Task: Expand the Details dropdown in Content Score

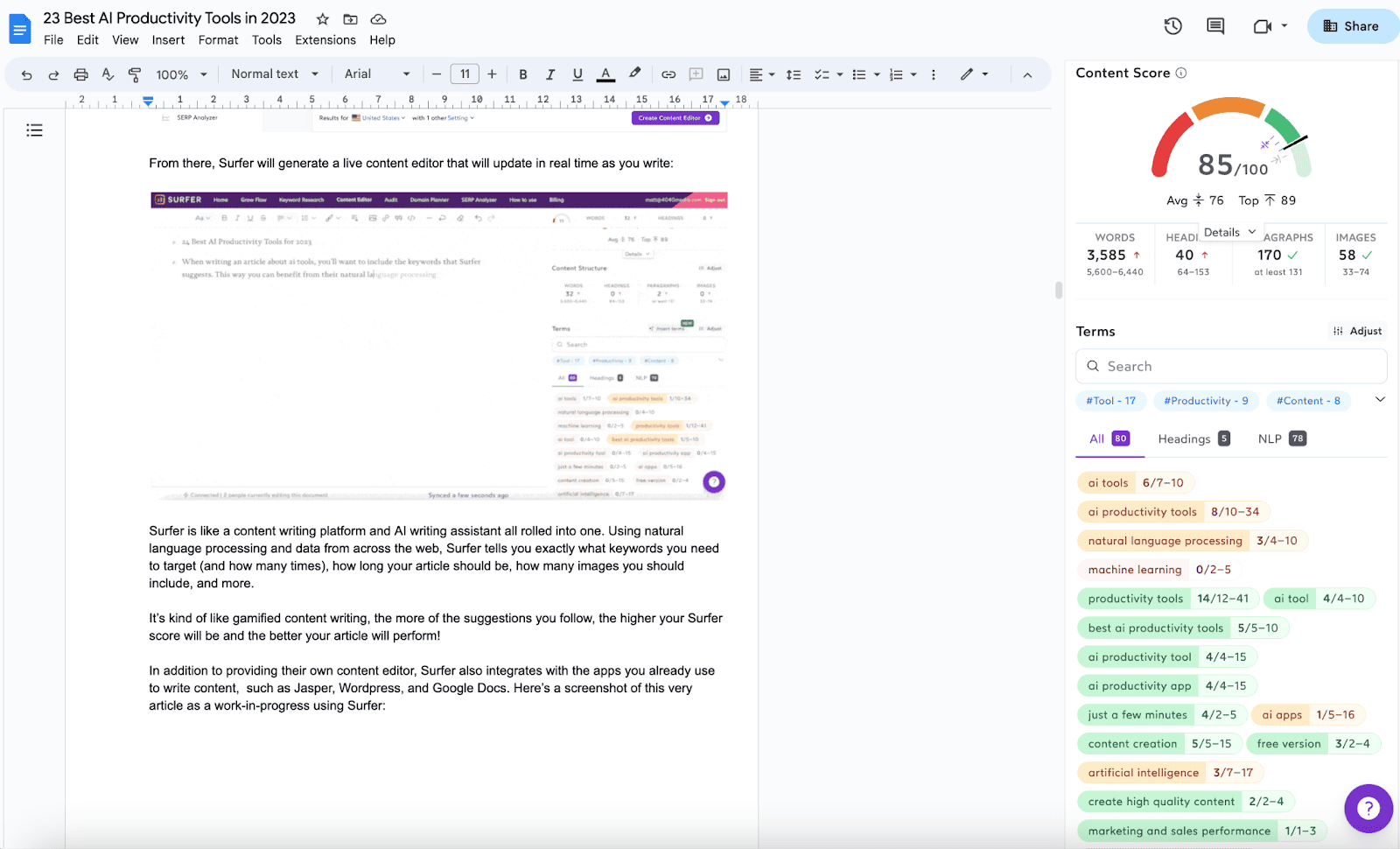Action: [x=1229, y=232]
